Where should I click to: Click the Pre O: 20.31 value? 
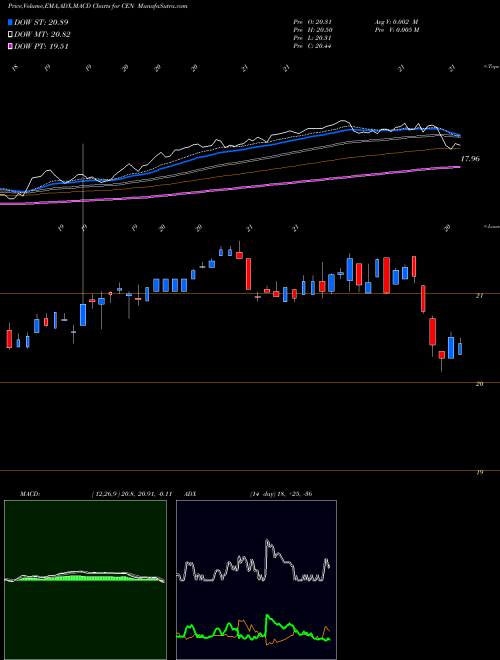tap(312, 22)
